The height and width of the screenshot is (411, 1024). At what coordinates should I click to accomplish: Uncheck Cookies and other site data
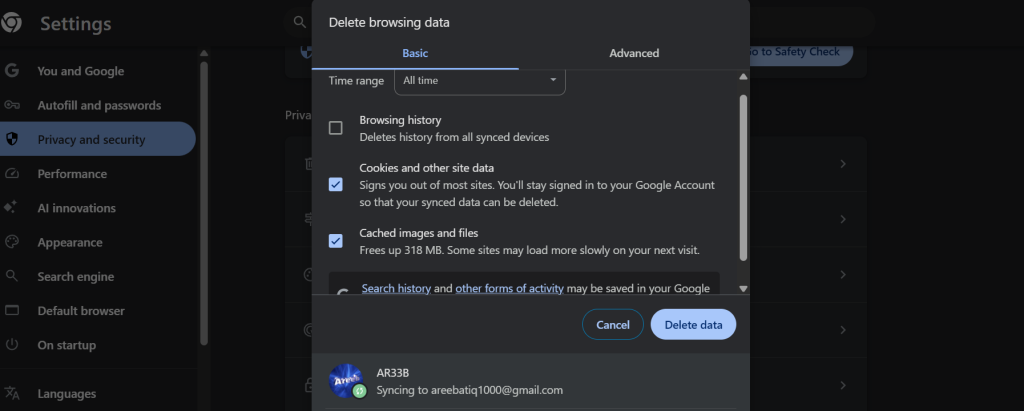point(336,185)
